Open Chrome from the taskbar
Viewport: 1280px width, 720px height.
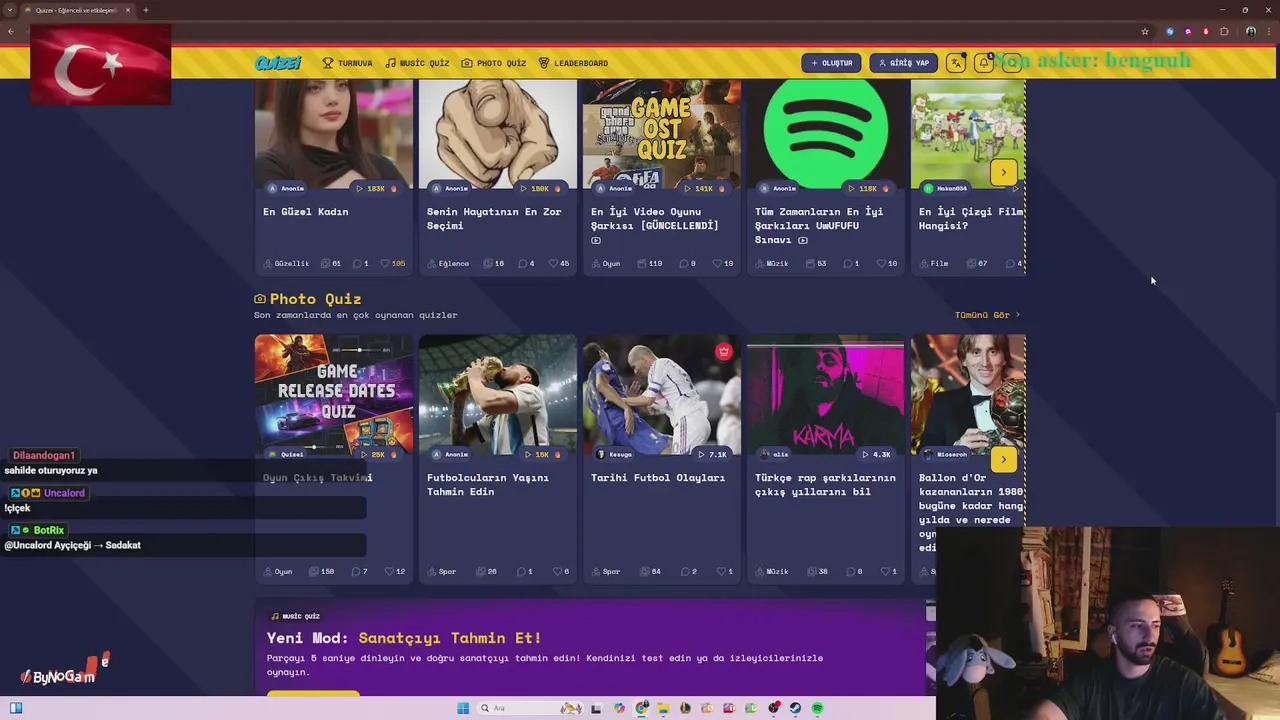(x=641, y=708)
